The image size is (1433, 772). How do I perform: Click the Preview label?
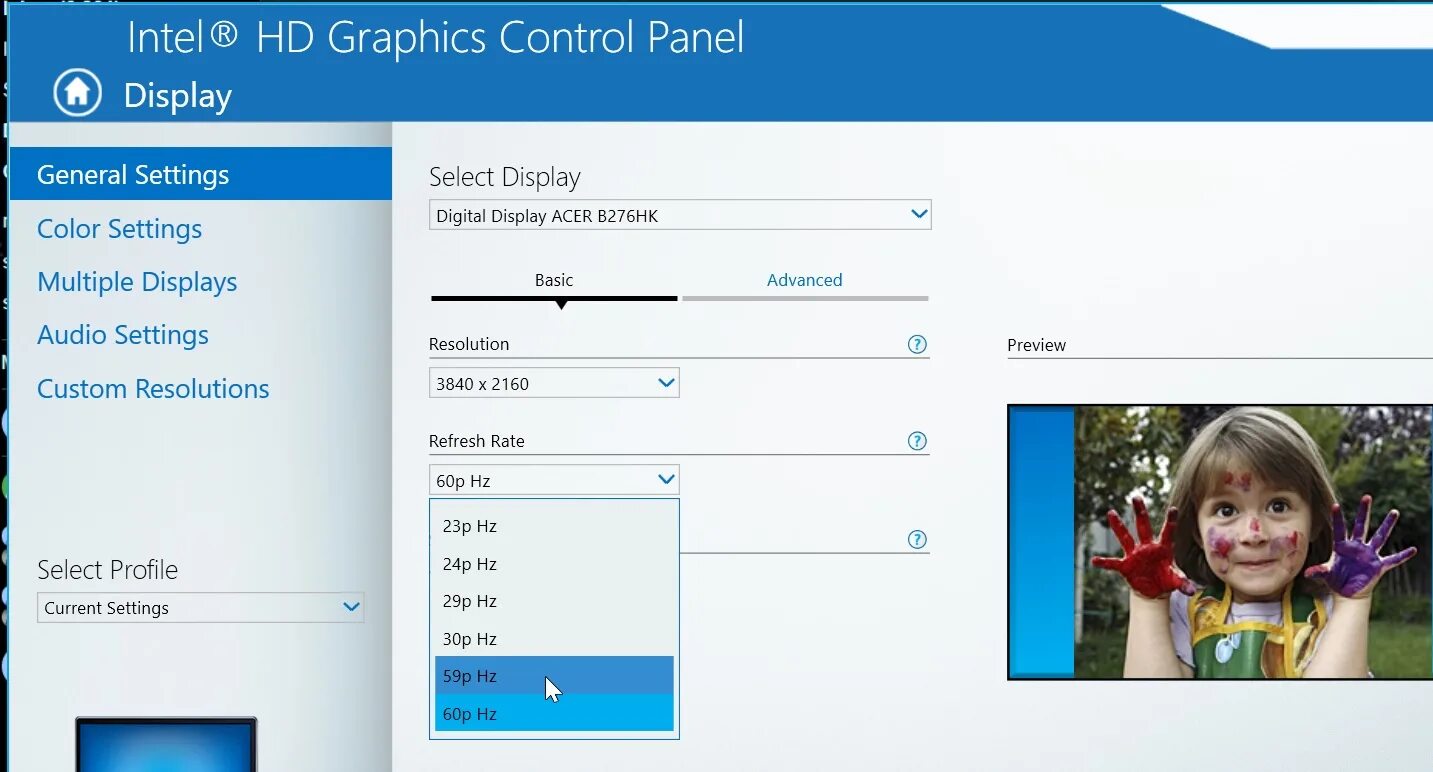pos(1036,345)
